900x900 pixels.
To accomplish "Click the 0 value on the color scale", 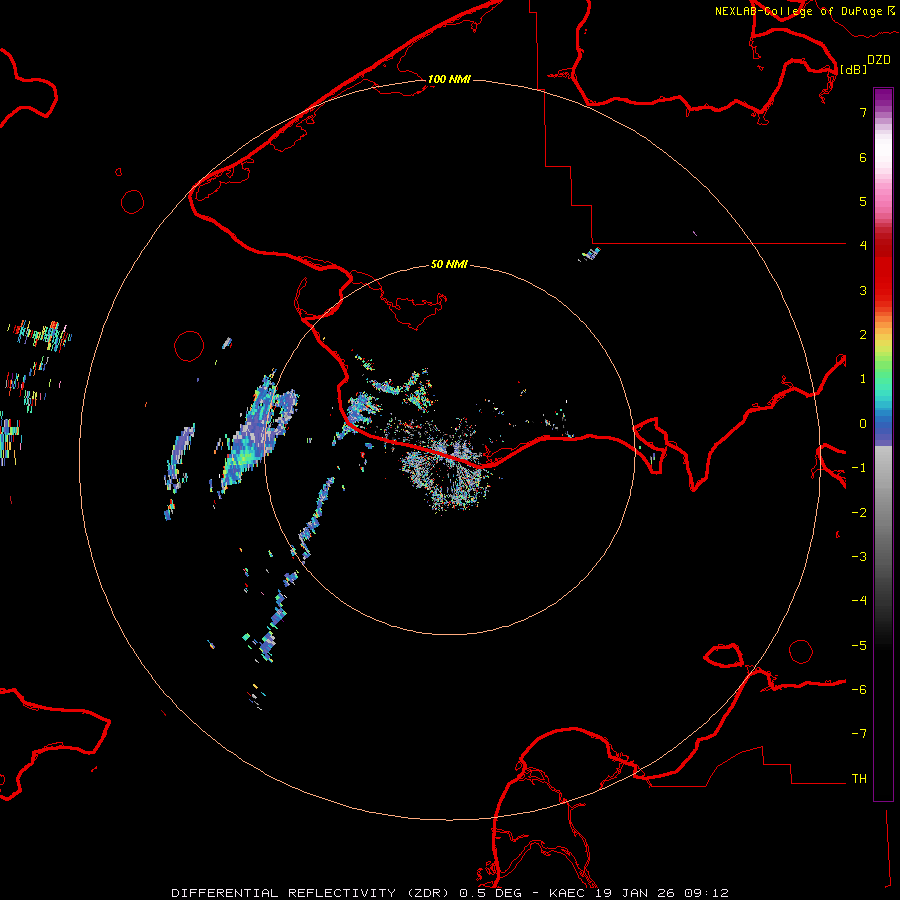I will (863, 424).
